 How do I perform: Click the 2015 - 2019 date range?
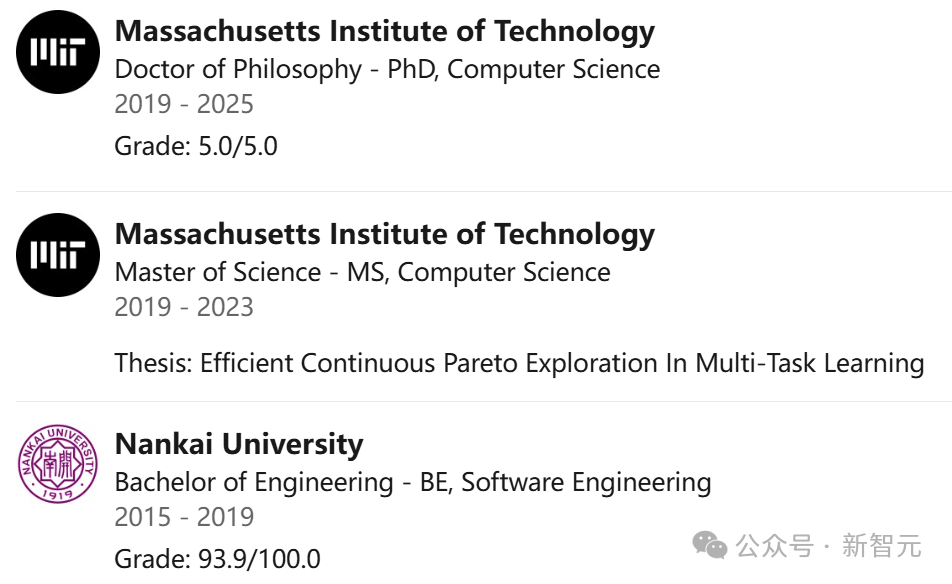[184, 517]
